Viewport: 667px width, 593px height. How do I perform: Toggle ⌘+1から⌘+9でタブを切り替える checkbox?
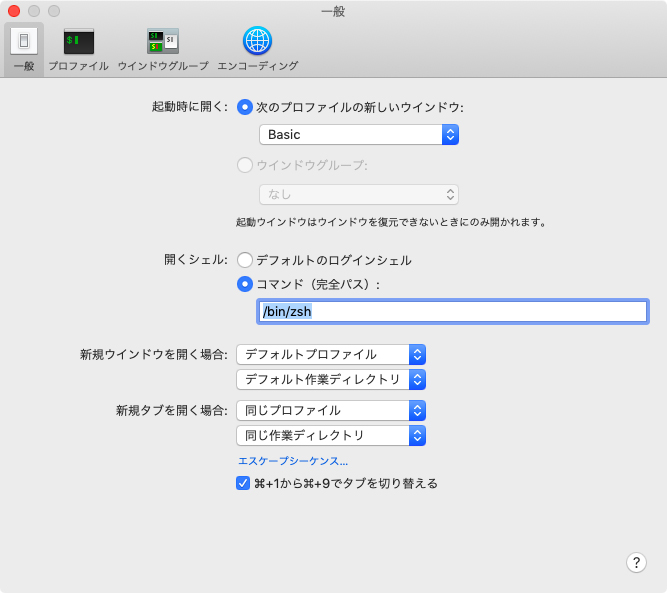243,483
